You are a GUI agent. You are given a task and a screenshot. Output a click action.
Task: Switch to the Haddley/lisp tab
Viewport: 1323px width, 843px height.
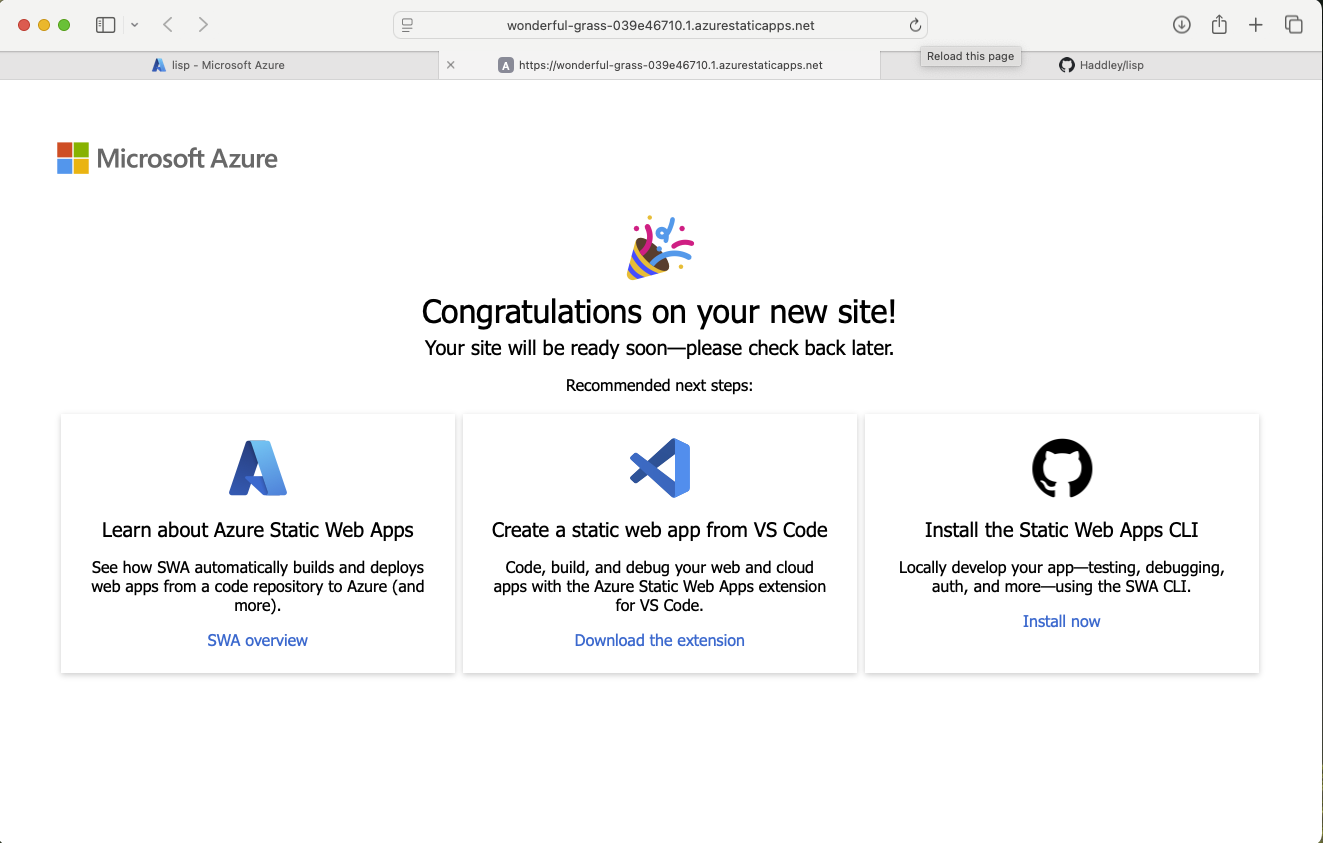[1102, 64]
